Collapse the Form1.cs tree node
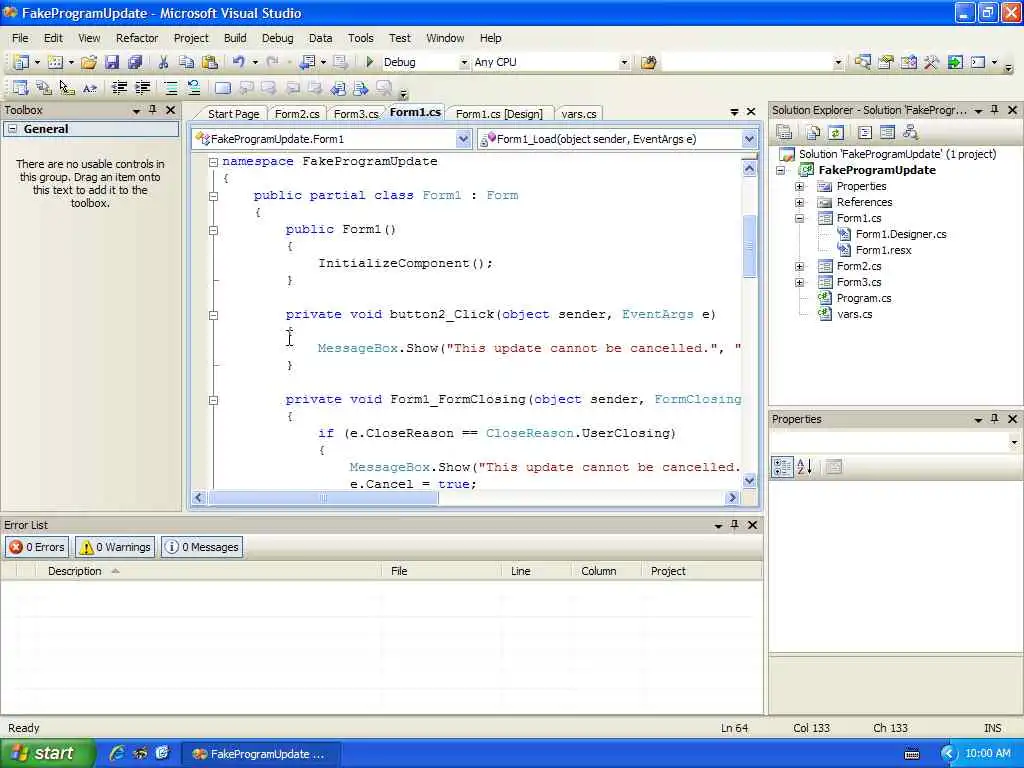Viewport: 1024px width, 768px height. pyautogui.click(x=799, y=218)
